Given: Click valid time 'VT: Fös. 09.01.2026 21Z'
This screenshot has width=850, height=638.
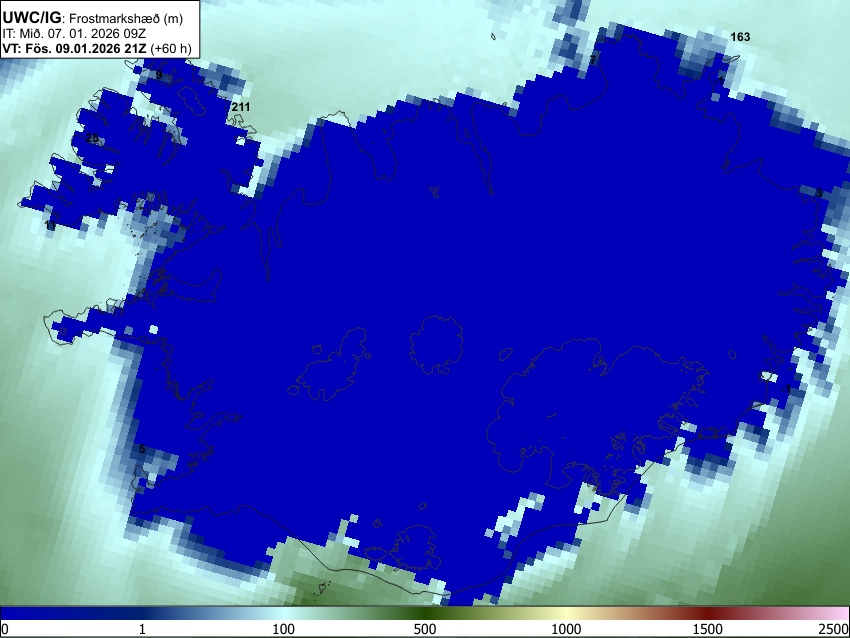Looking at the screenshot, I should click(x=74, y=48).
